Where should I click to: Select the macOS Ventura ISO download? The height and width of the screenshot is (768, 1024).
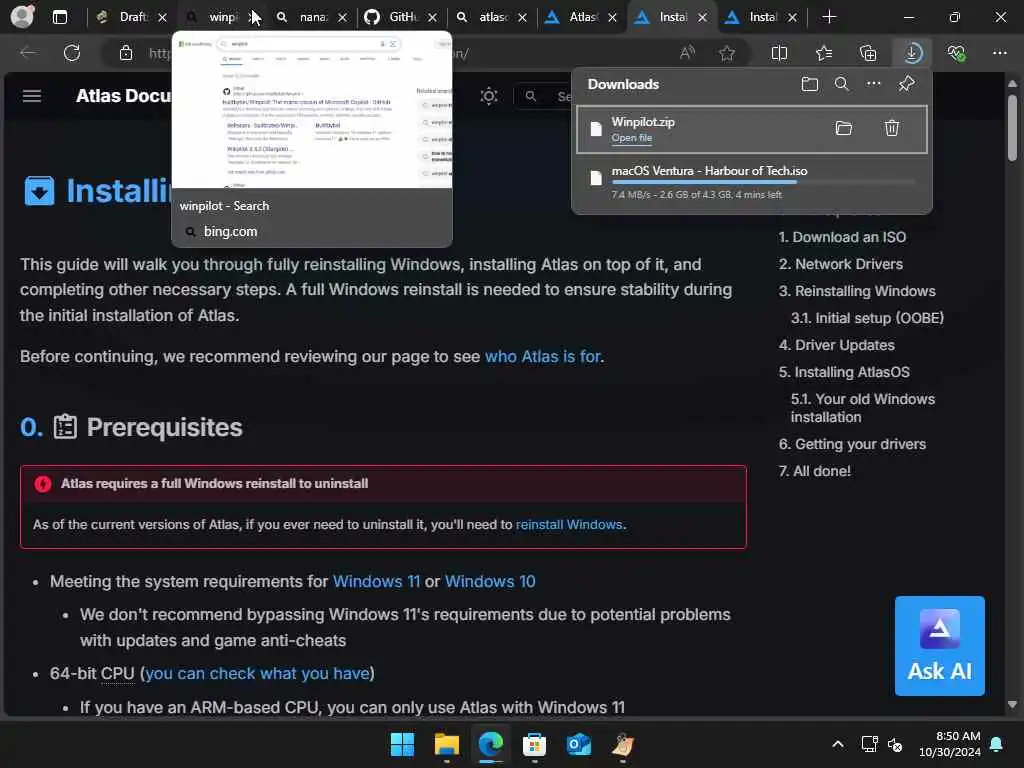(751, 182)
